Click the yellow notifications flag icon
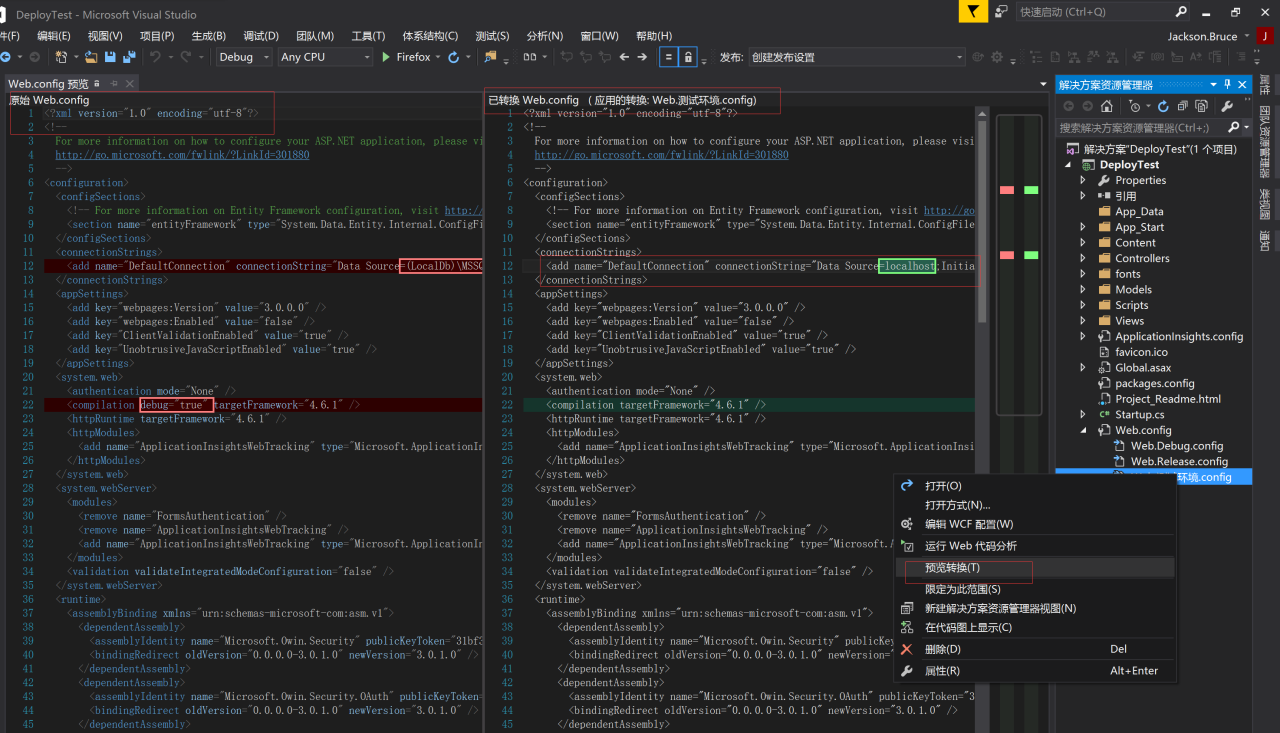The image size is (1280, 733). (973, 12)
